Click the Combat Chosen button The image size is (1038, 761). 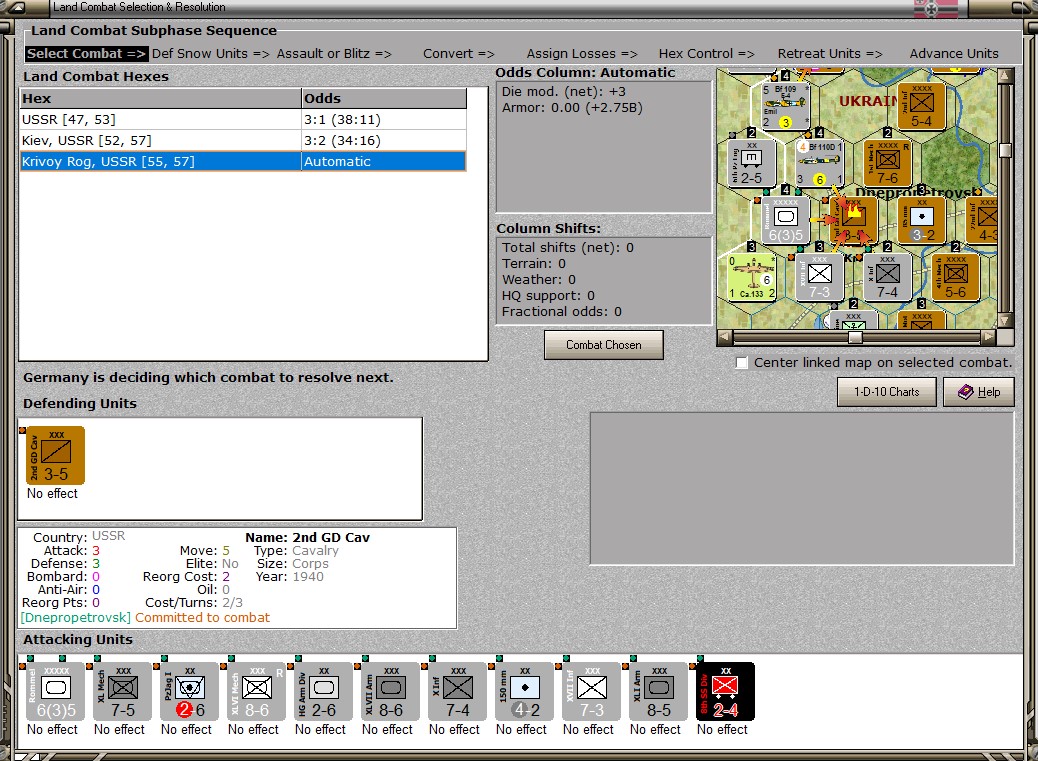[604, 345]
